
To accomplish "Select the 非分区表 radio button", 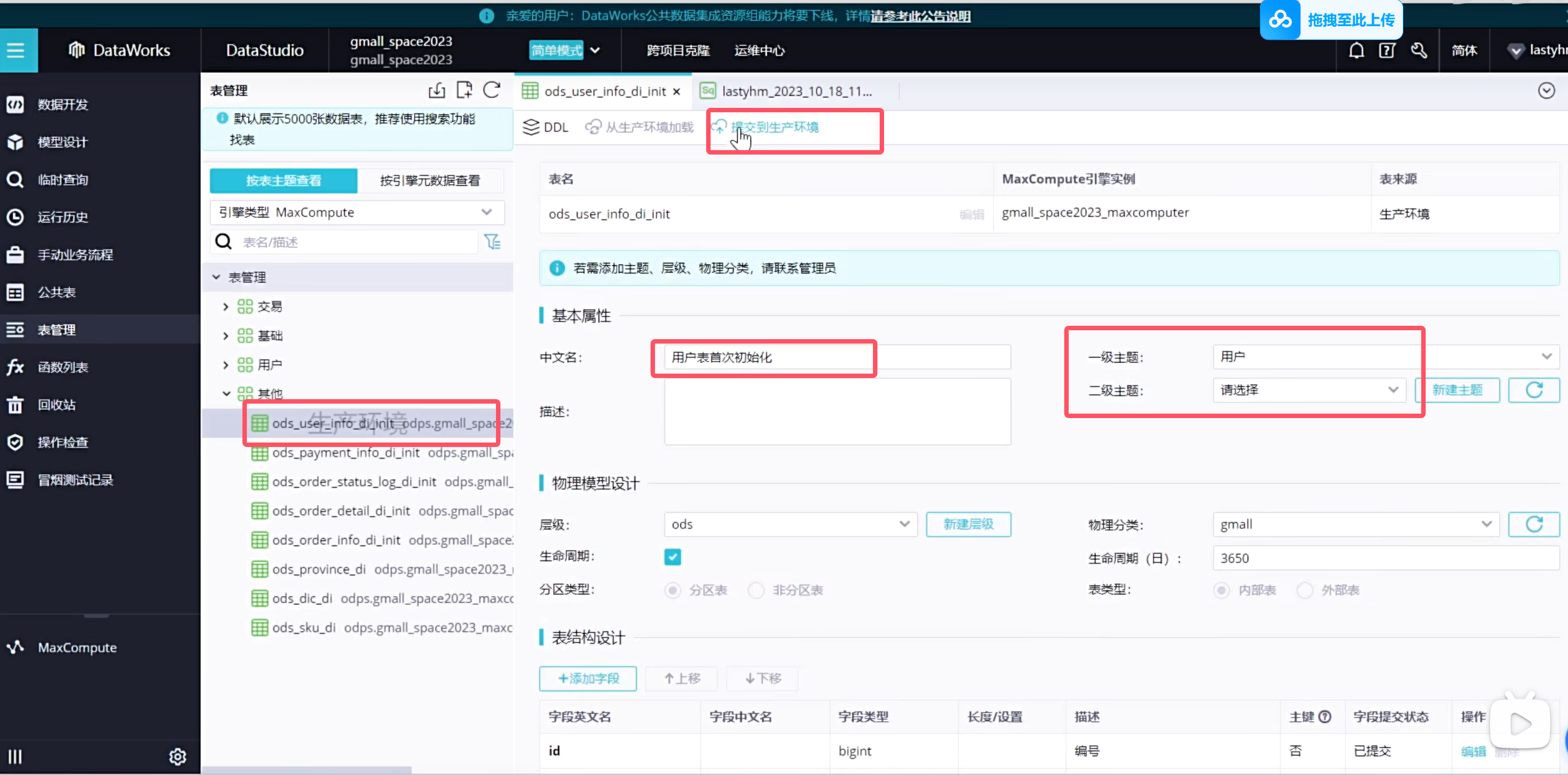I will (756, 590).
